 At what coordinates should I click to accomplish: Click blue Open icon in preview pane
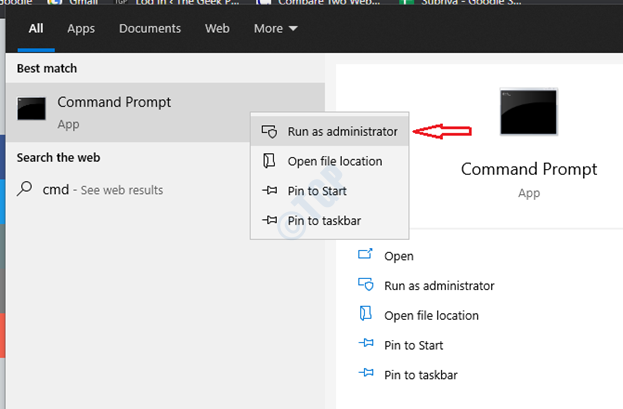pos(365,254)
